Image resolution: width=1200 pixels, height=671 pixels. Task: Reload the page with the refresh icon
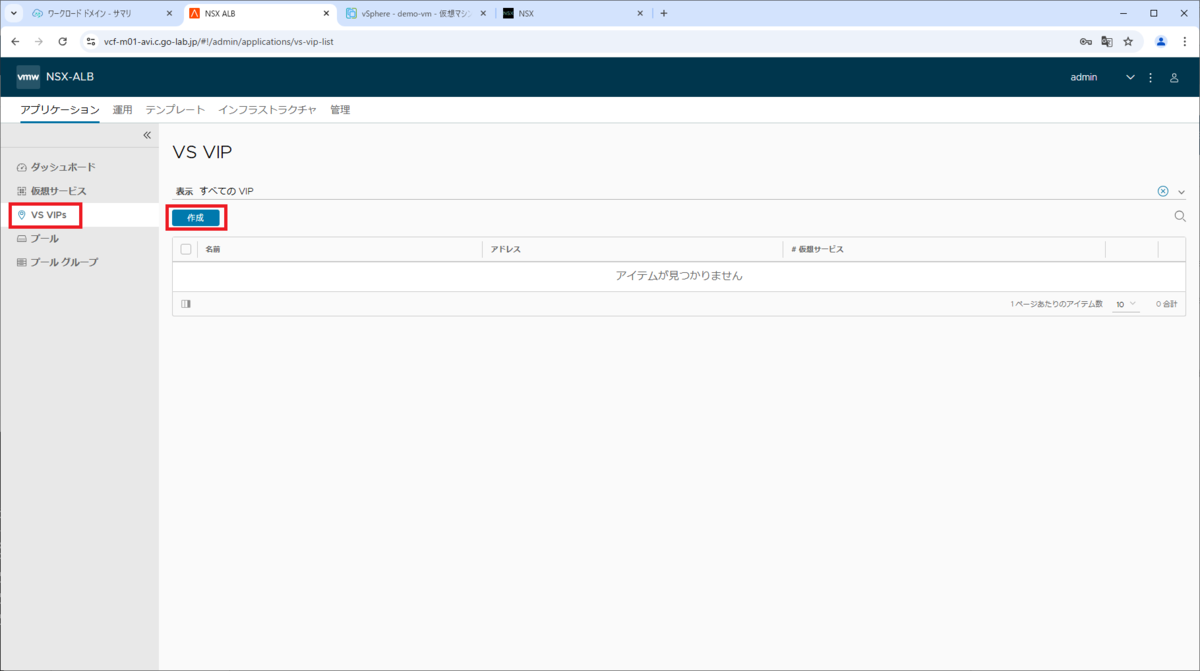[x=63, y=42]
